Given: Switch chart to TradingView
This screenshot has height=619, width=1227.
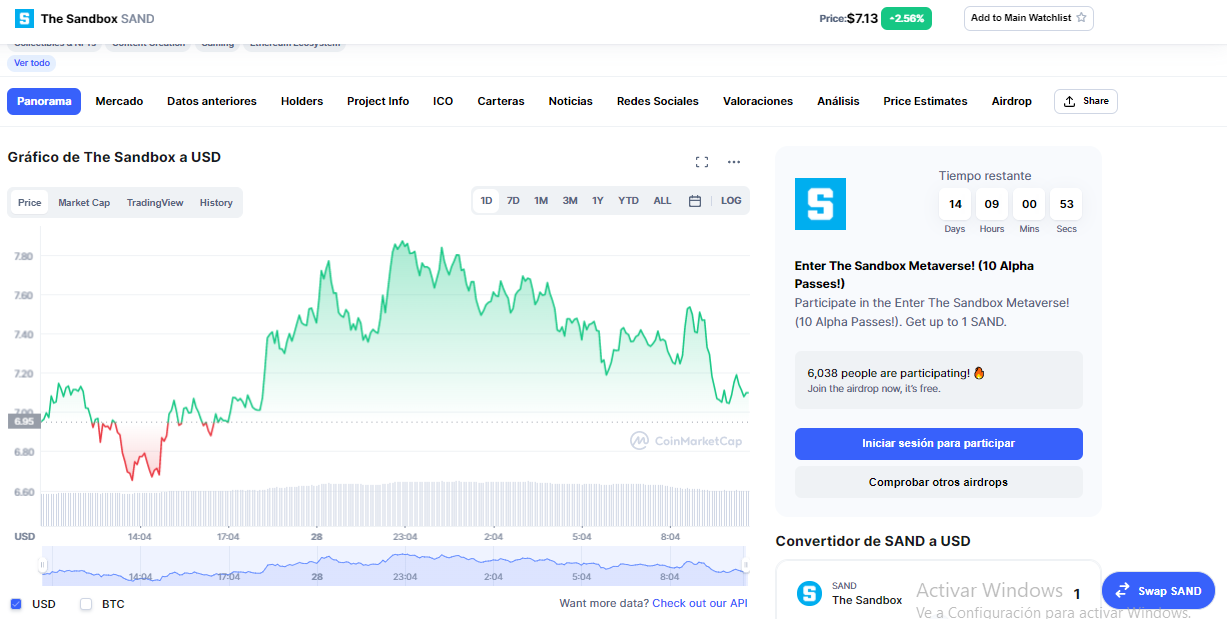Looking at the screenshot, I should click(155, 202).
